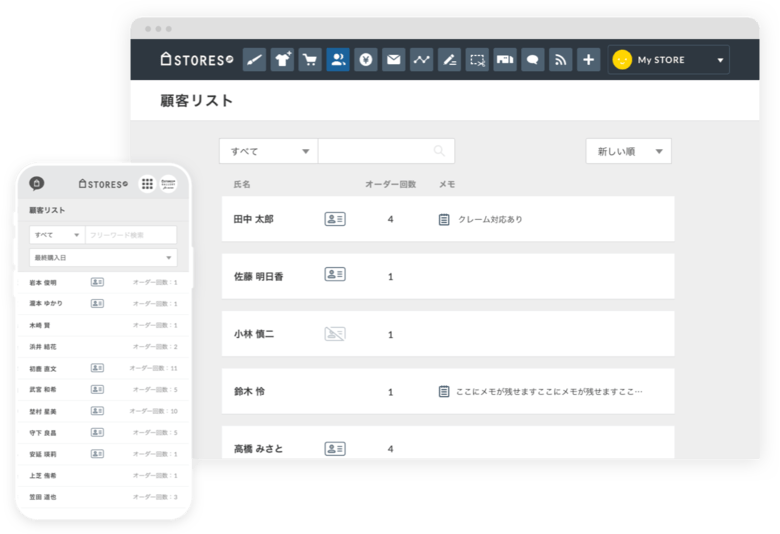Click the crossed-out card icon for 小林 慎二
This screenshot has width=780, height=534.
coord(335,333)
